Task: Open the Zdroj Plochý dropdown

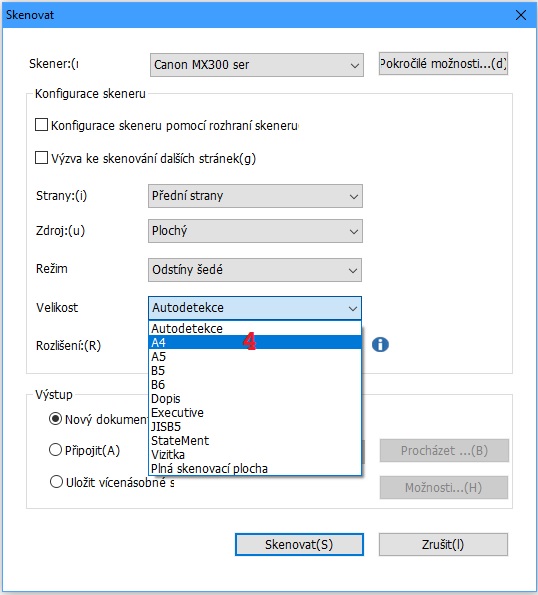Action: click(x=255, y=231)
